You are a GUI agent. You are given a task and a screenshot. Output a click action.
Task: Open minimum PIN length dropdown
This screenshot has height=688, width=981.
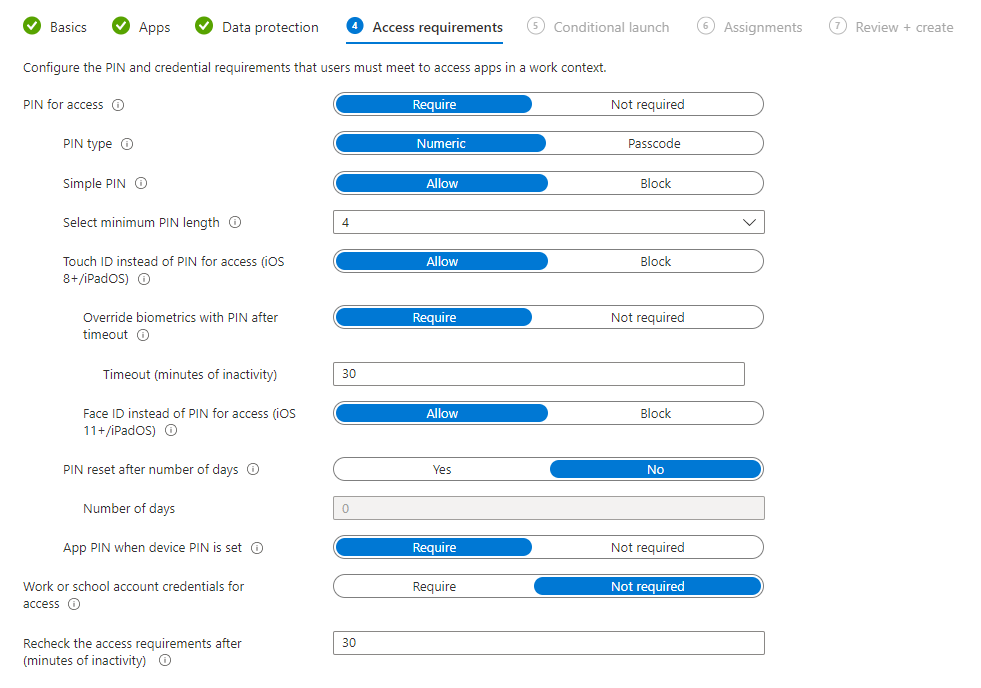coord(548,222)
